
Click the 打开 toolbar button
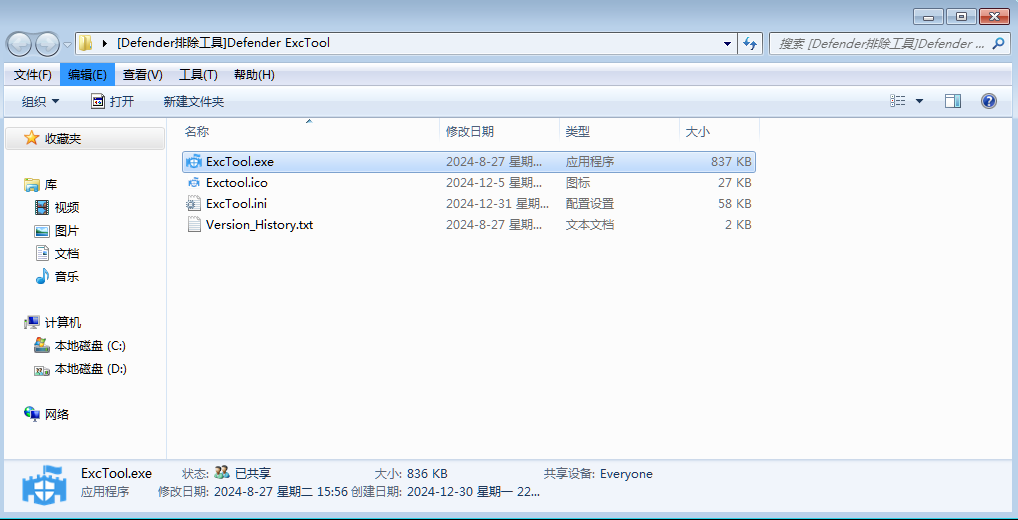pos(112,101)
